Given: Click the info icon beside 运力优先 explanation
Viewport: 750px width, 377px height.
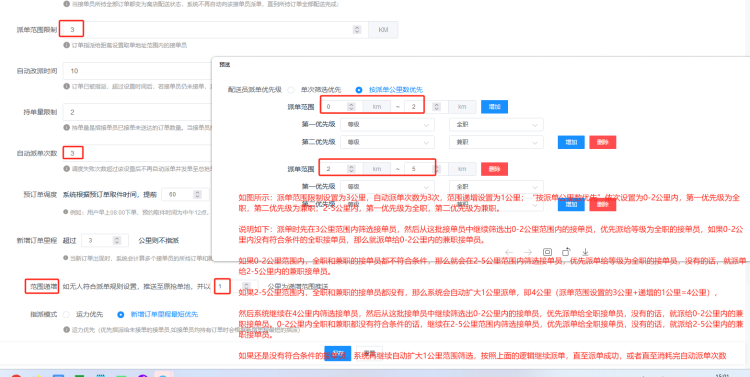Looking at the screenshot, I should (x=66, y=330).
